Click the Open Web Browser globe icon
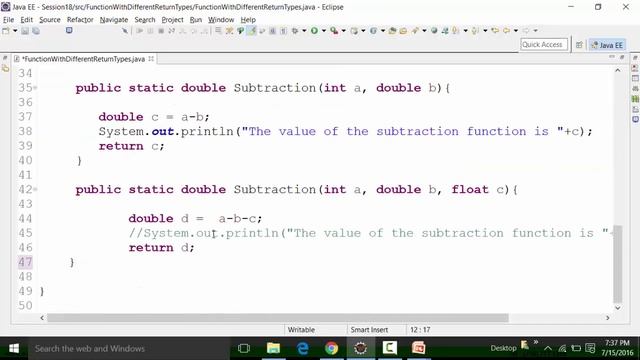Screen dimensions: 640x360 [434, 31]
